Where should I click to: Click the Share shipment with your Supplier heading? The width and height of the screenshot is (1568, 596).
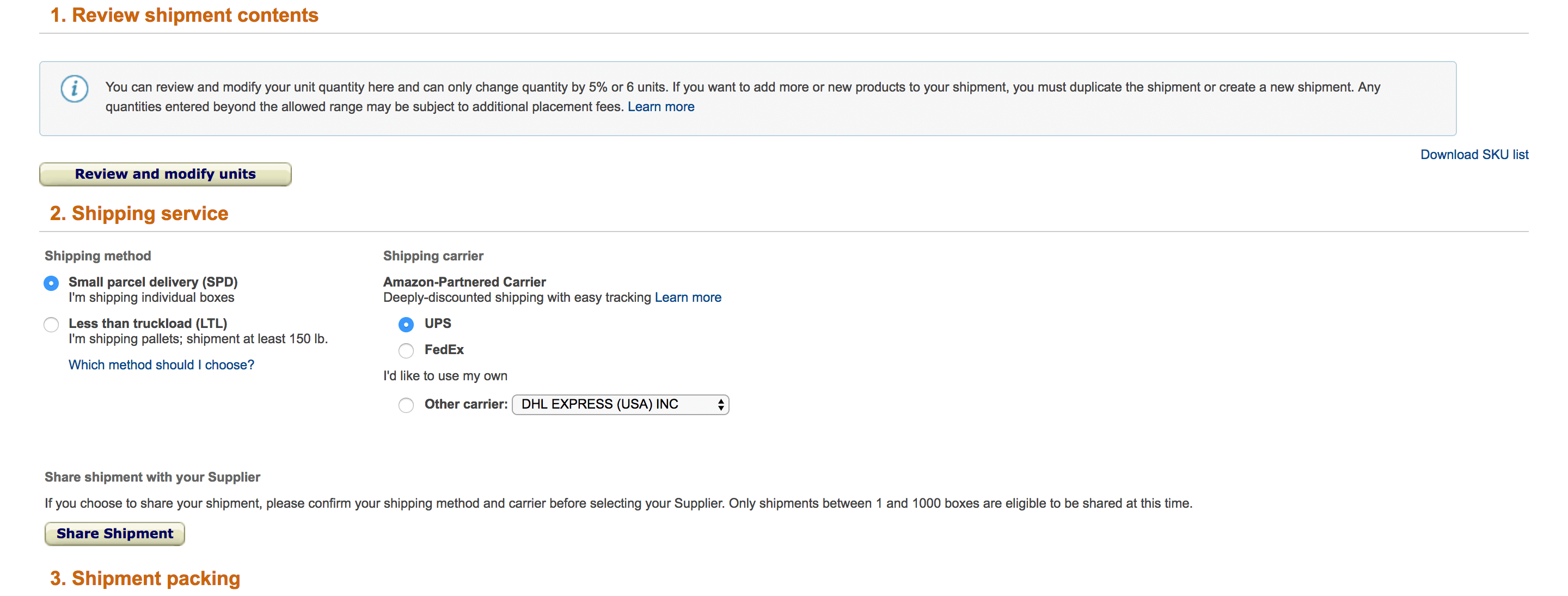152,477
